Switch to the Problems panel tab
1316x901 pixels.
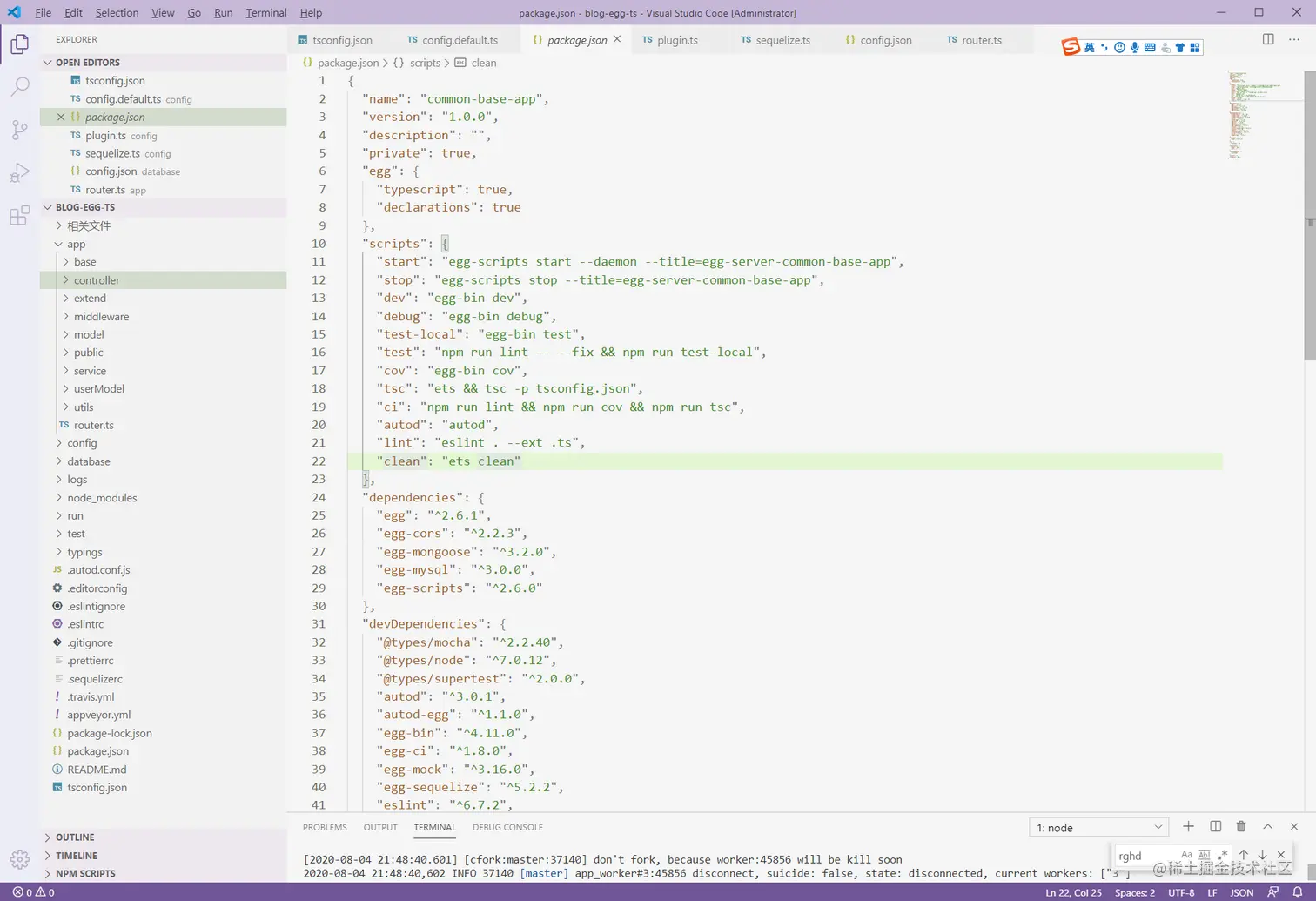tap(325, 827)
